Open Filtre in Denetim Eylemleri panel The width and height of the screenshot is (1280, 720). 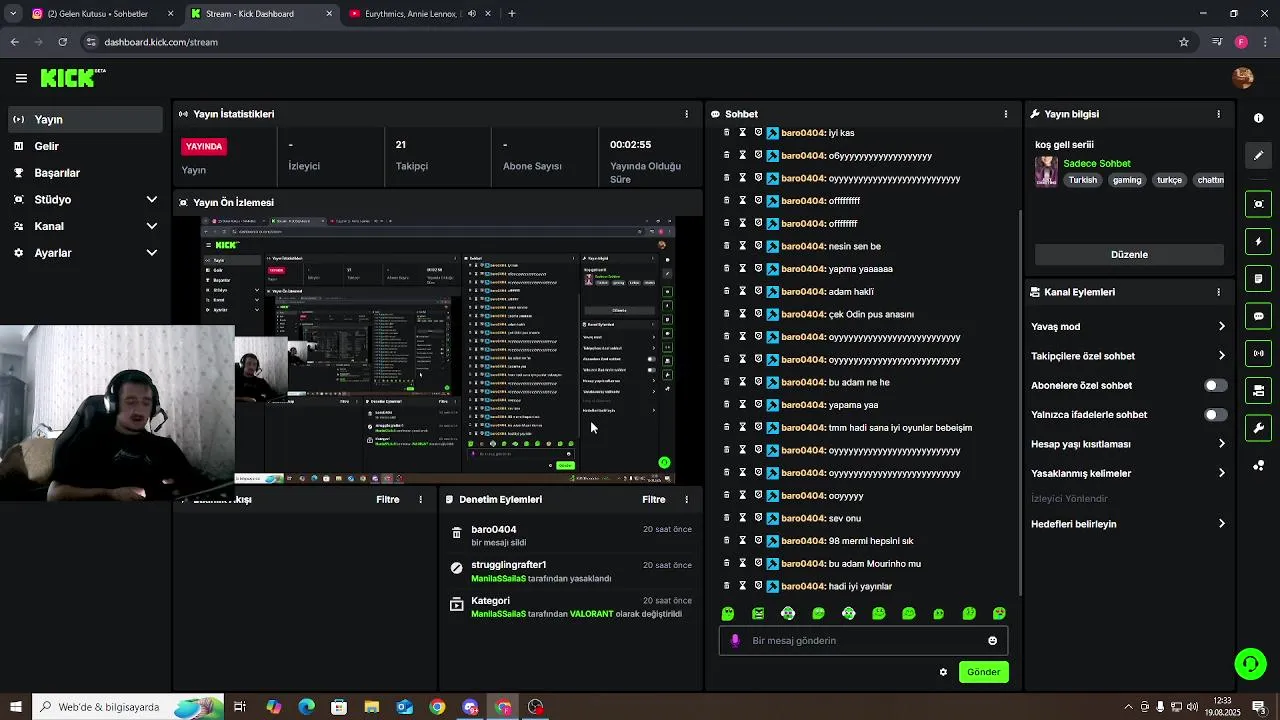[653, 499]
